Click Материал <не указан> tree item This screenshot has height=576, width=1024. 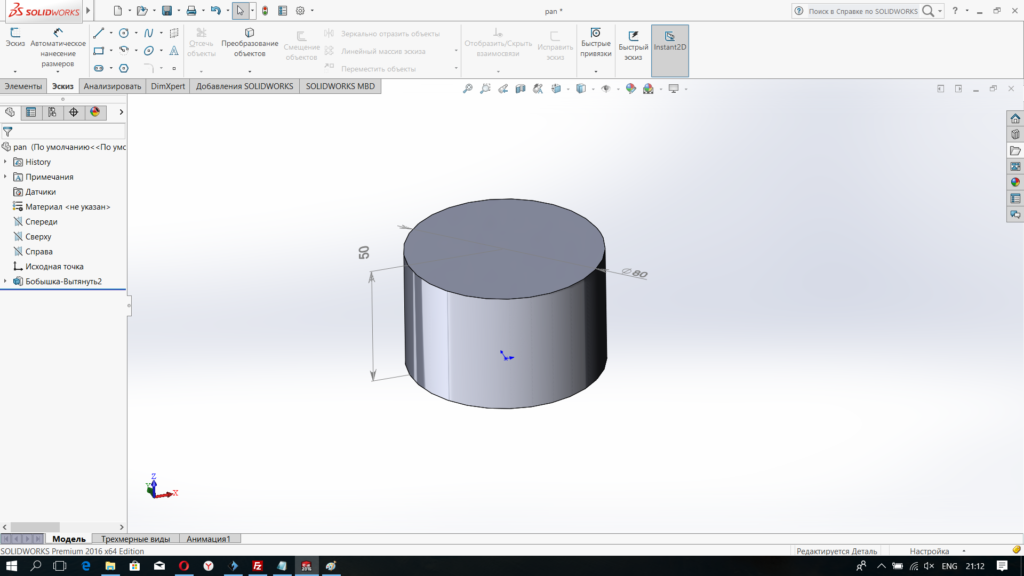coord(67,207)
